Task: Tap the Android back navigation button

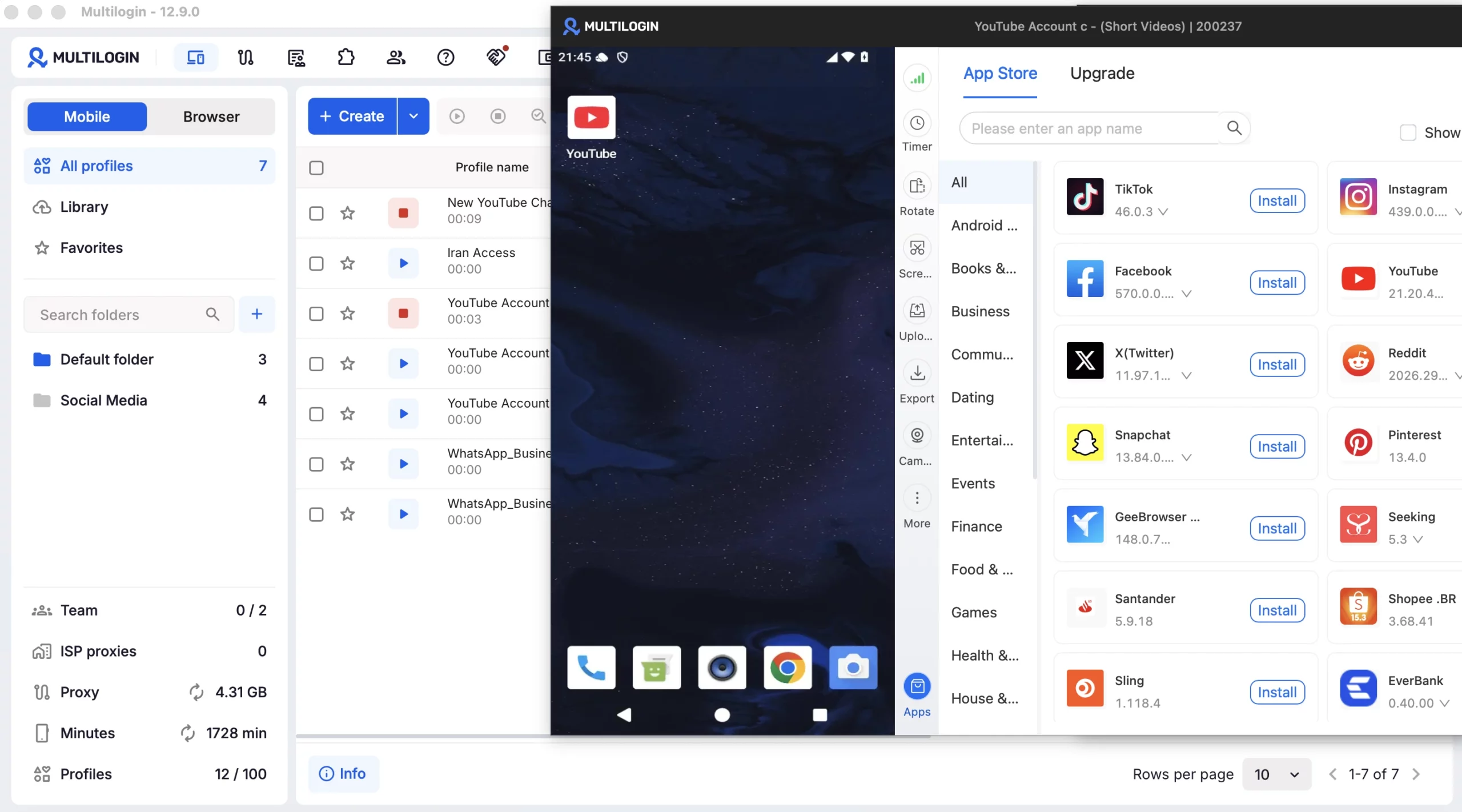Action: [x=624, y=714]
